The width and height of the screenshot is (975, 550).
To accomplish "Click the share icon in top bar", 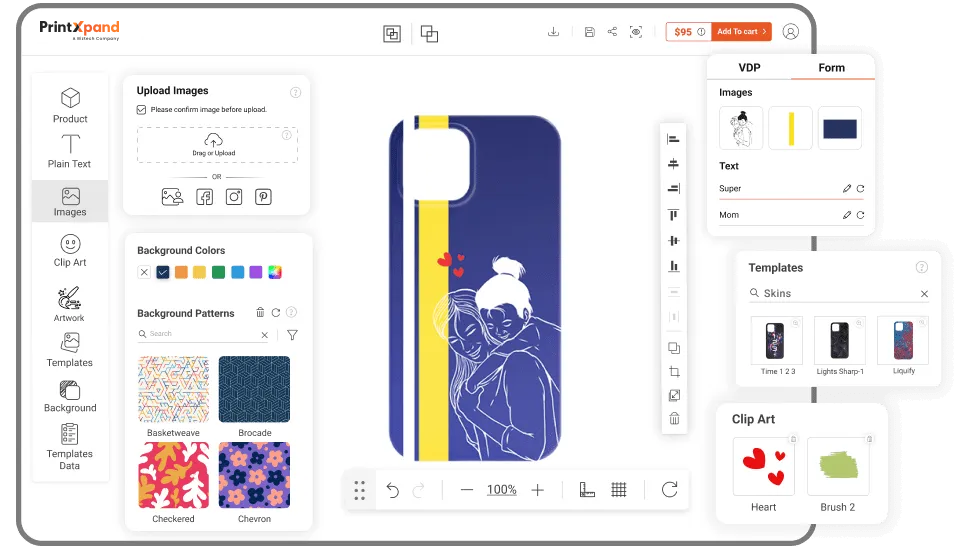I will coord(612,32).
